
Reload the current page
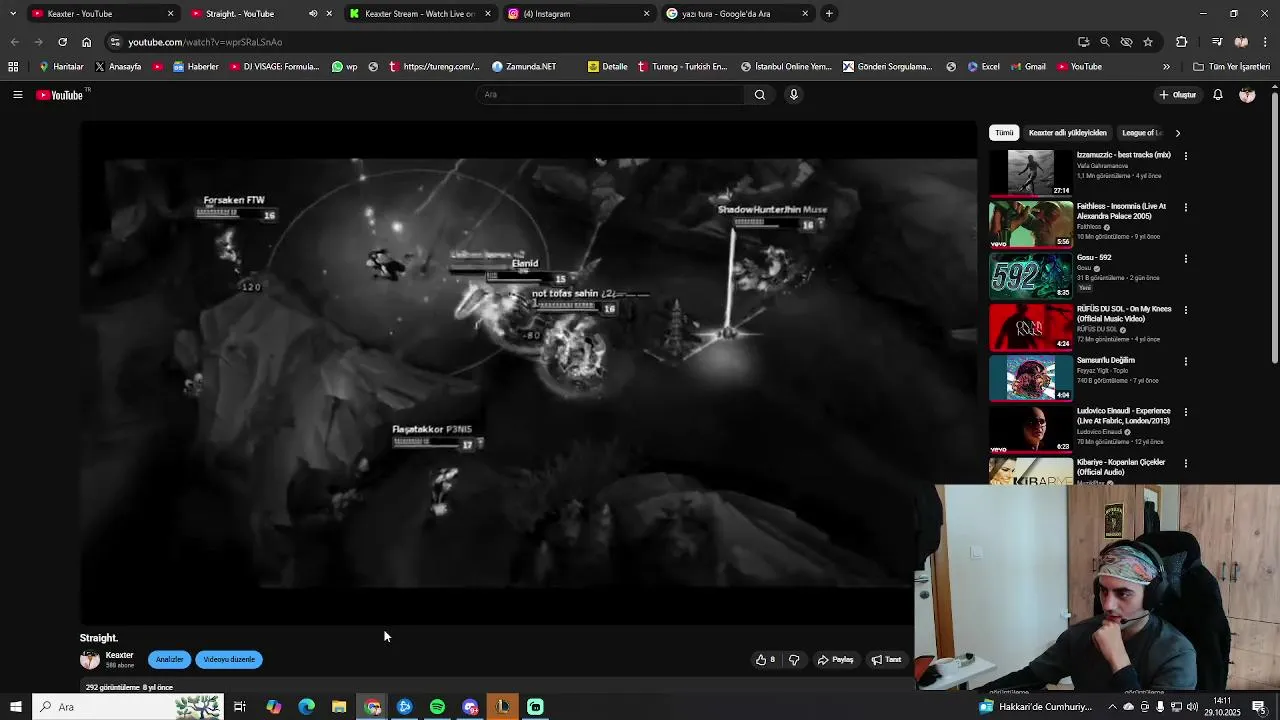[x=62, y=42]
